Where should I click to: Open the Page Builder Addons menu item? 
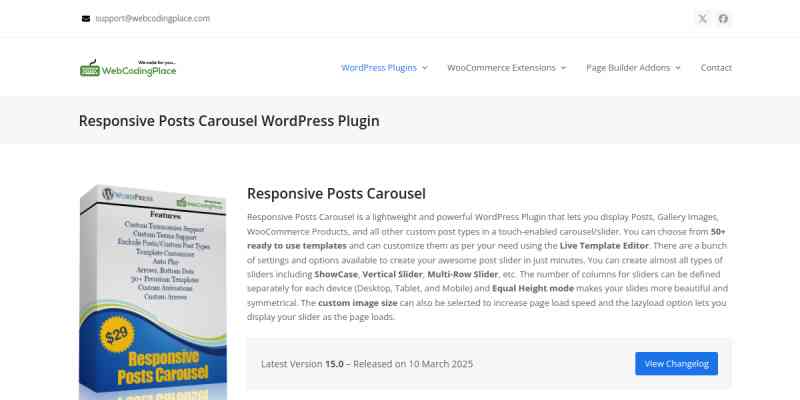[628, 68]
